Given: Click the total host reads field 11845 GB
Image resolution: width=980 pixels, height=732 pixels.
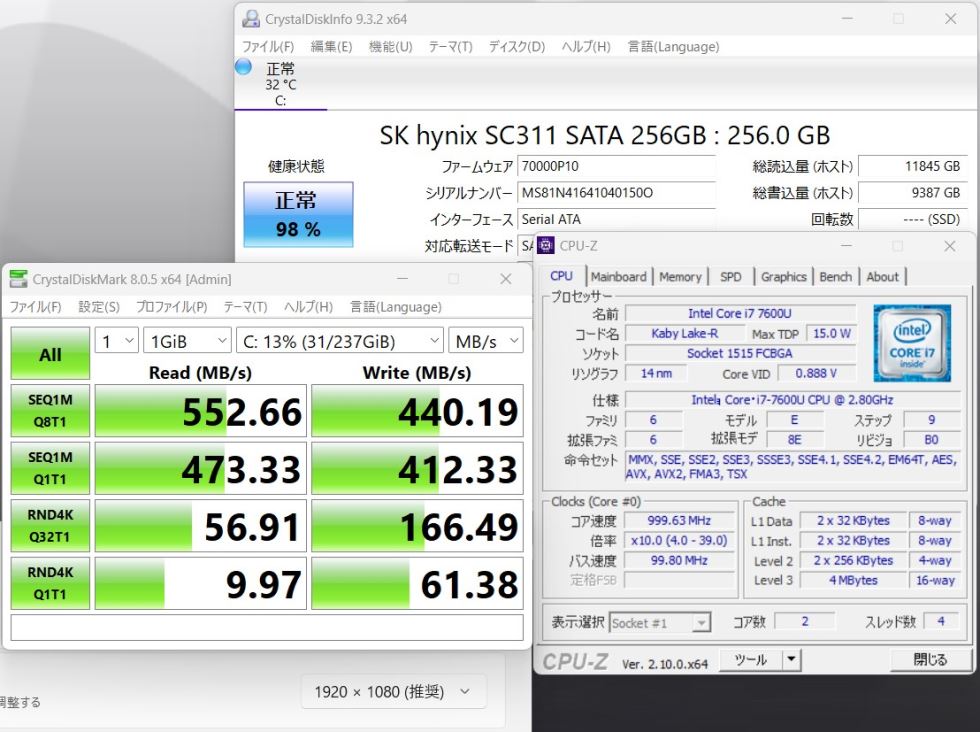Looking at the screenshot, I should tap(912, 166).
